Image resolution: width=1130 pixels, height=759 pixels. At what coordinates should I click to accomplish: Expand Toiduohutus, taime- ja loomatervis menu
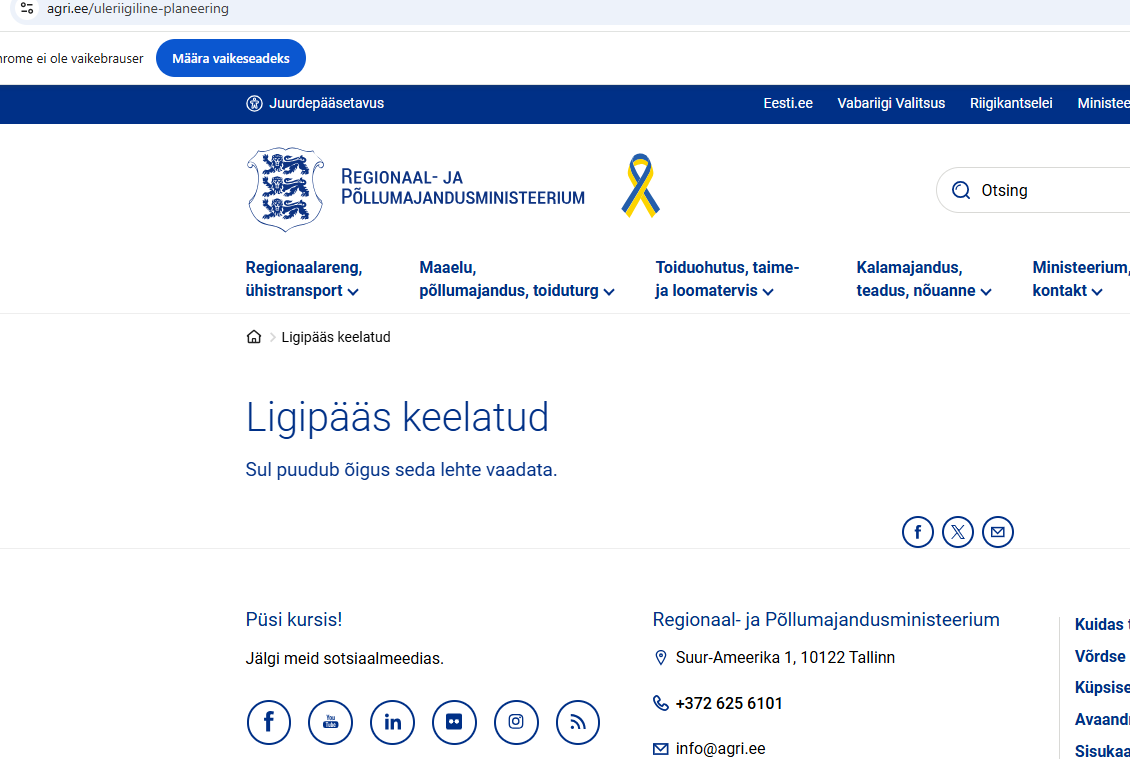click(727, 280)
